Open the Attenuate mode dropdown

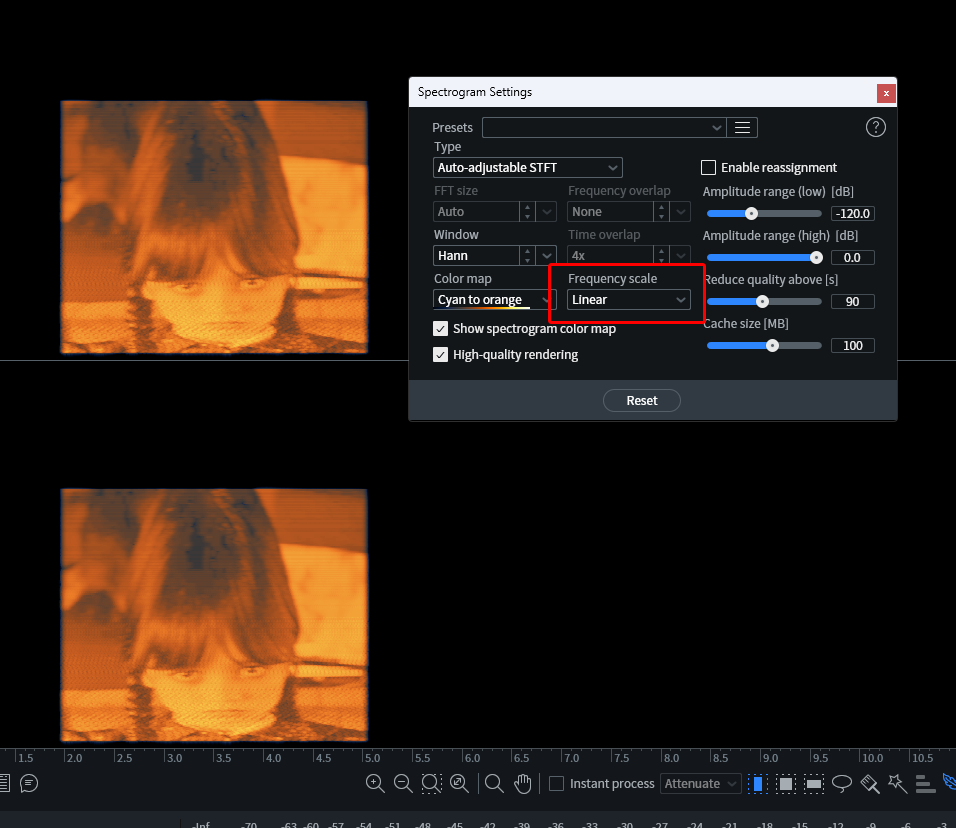coord(700,784)
